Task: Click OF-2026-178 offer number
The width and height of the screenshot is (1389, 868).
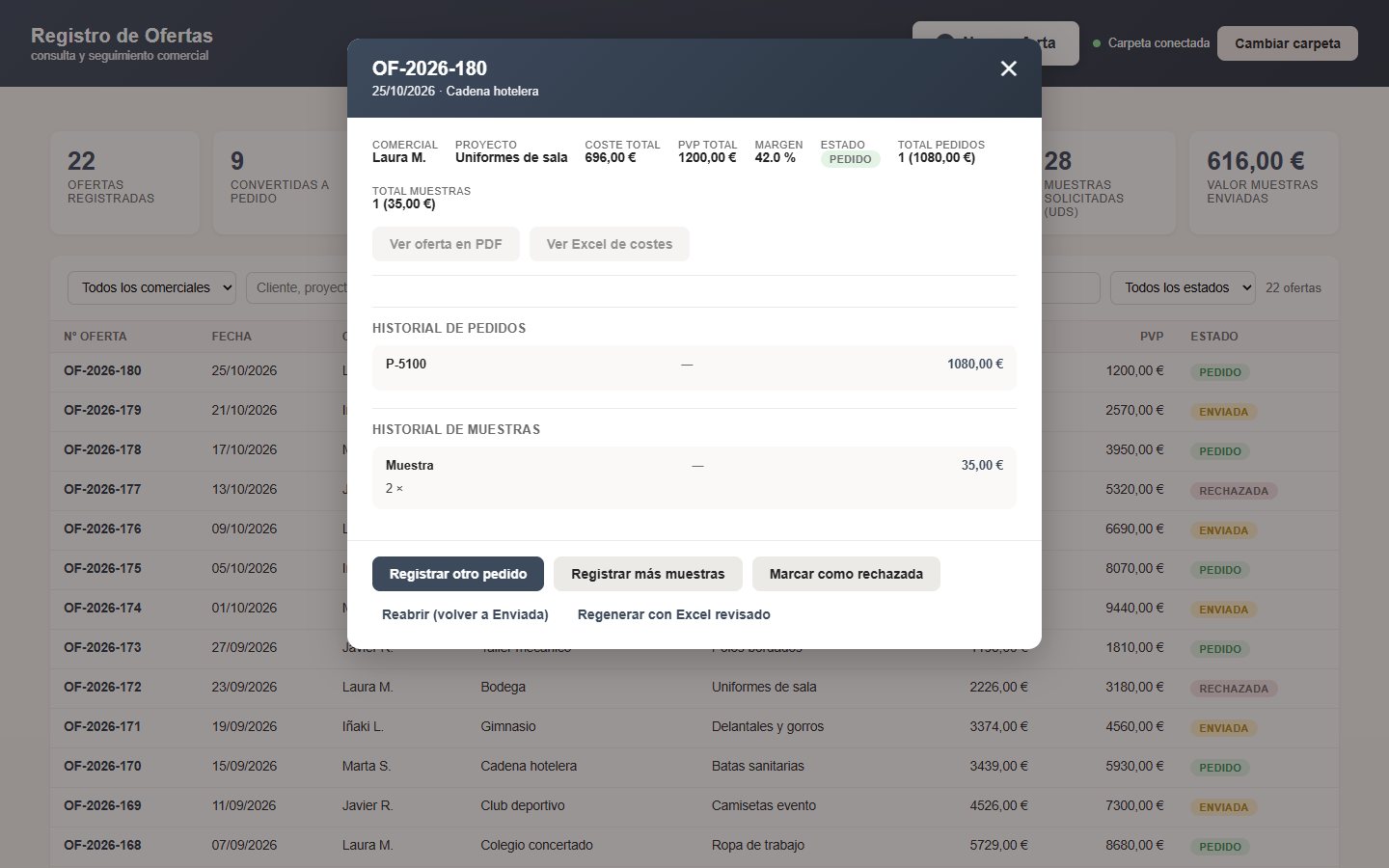Action: [x=102, y=449]
